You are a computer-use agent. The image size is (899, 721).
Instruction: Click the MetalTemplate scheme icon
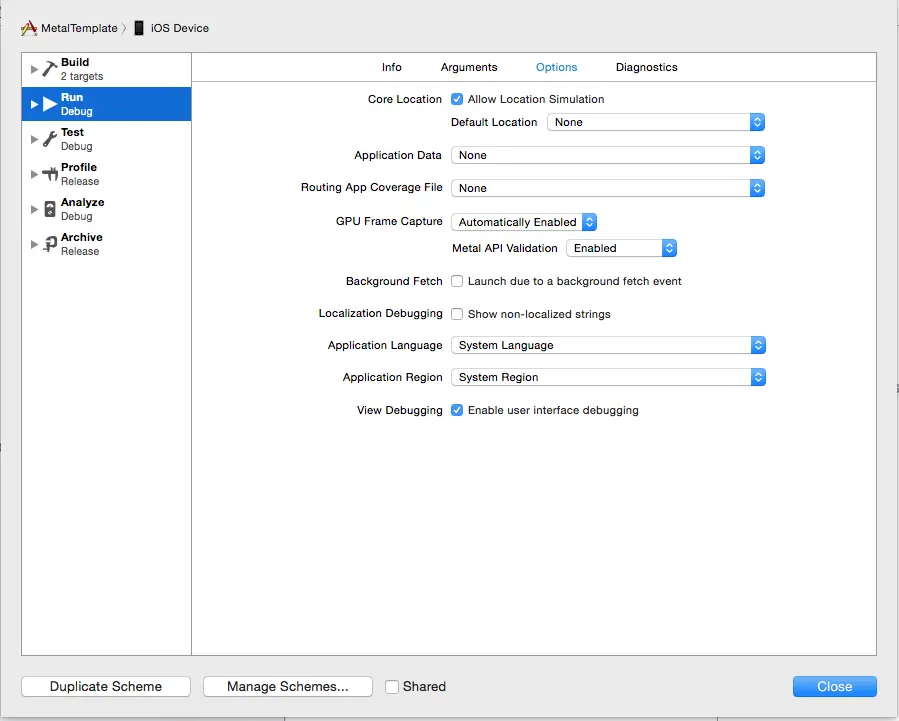(29, 28)
